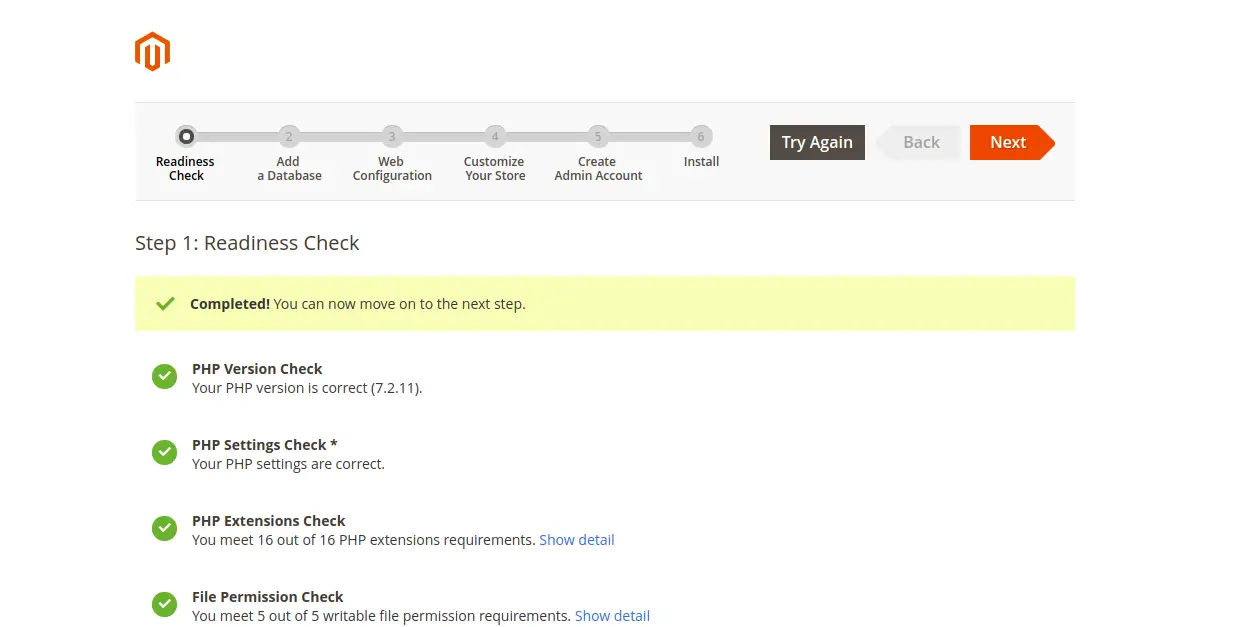Show detail for PHP Extensions Check

click(576, 540)
